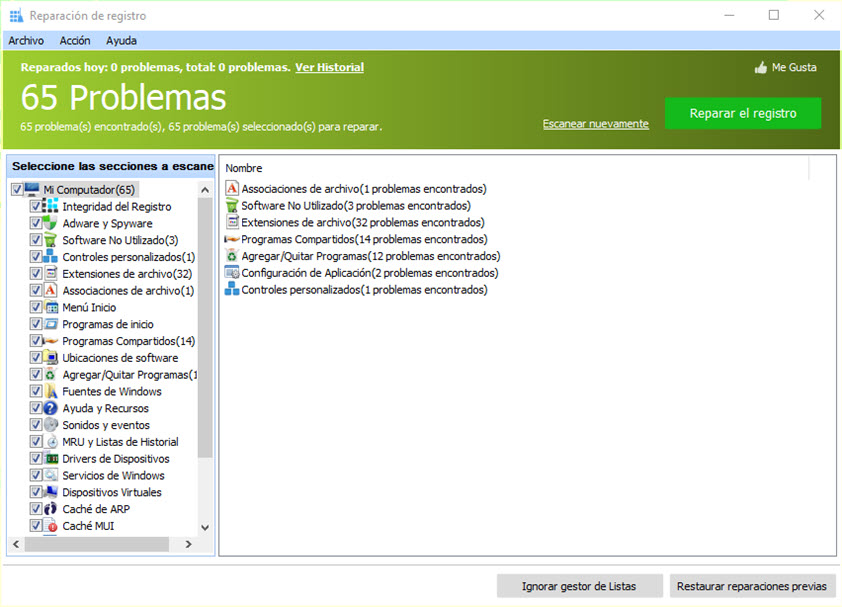Click the MRU y Listas de Historial icon

[x=52, y=442]
